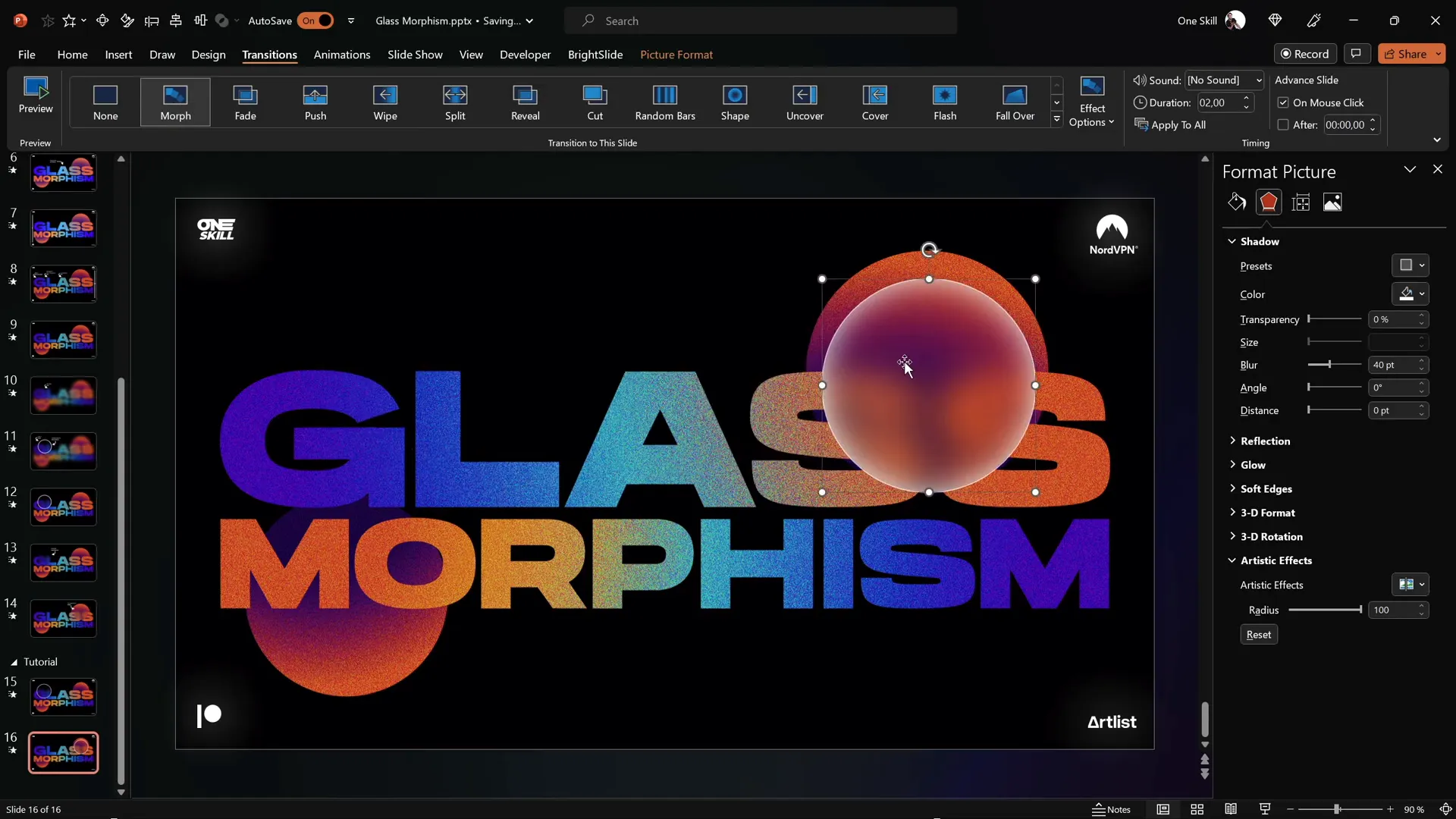The height and width of the screenshot is (819, 1456).
Task: Expand the transitions gallery
Action: pos(1056,119)
